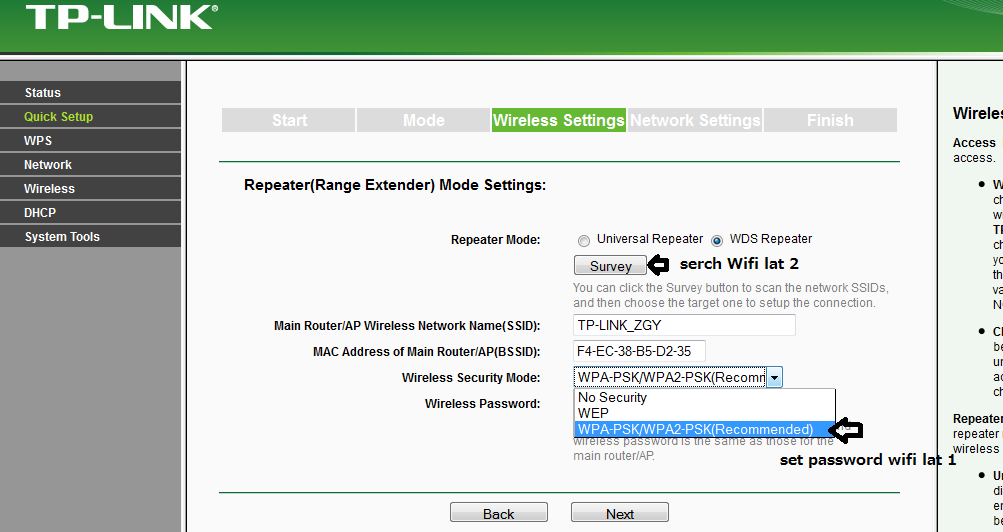Image resolution: width=1003 pixels, height=532 pixels.
Task: Open Quick Setup in sidebar
Action: 90,116
